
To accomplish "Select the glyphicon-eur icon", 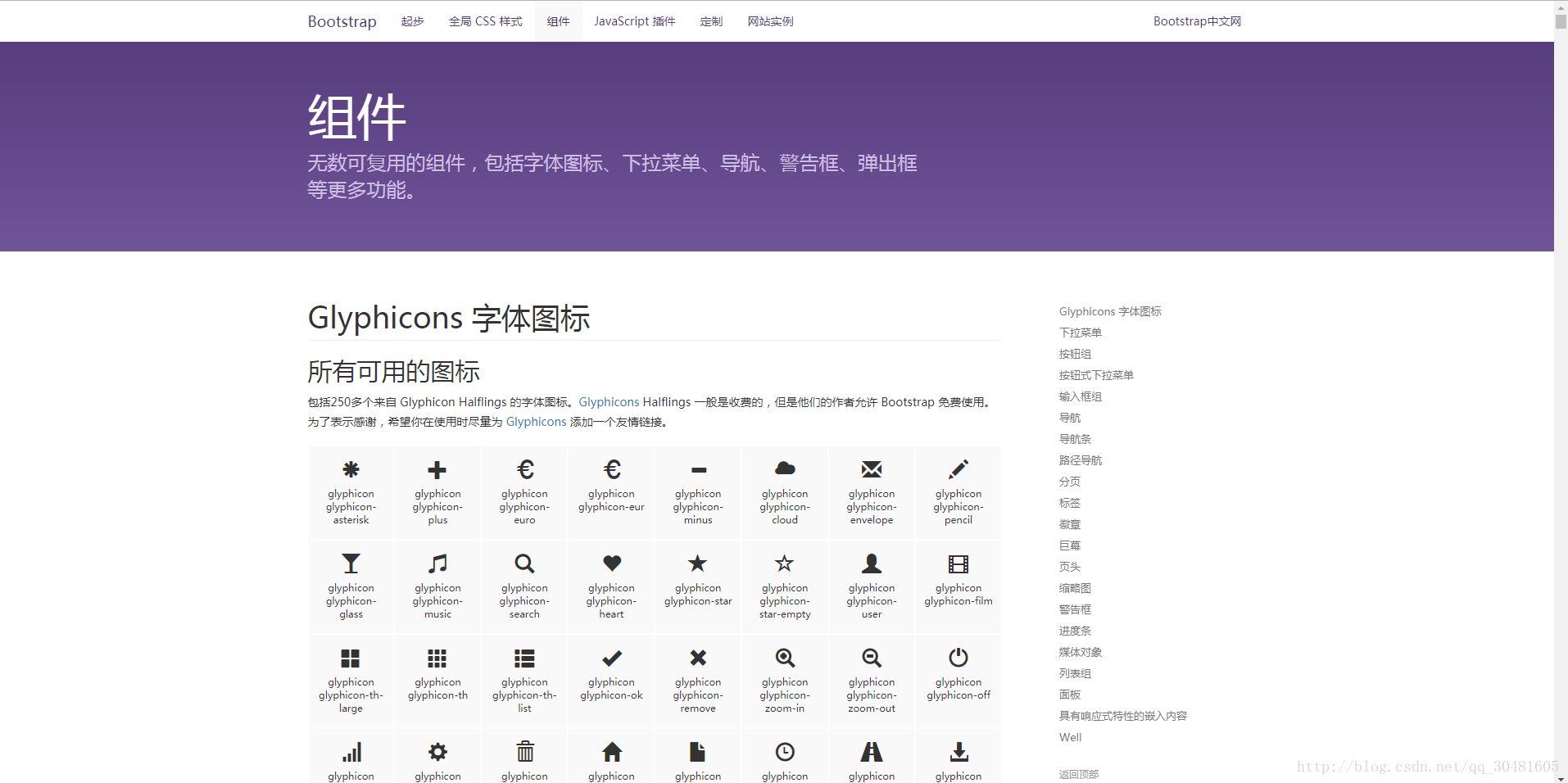I will (x=612, y=469).
